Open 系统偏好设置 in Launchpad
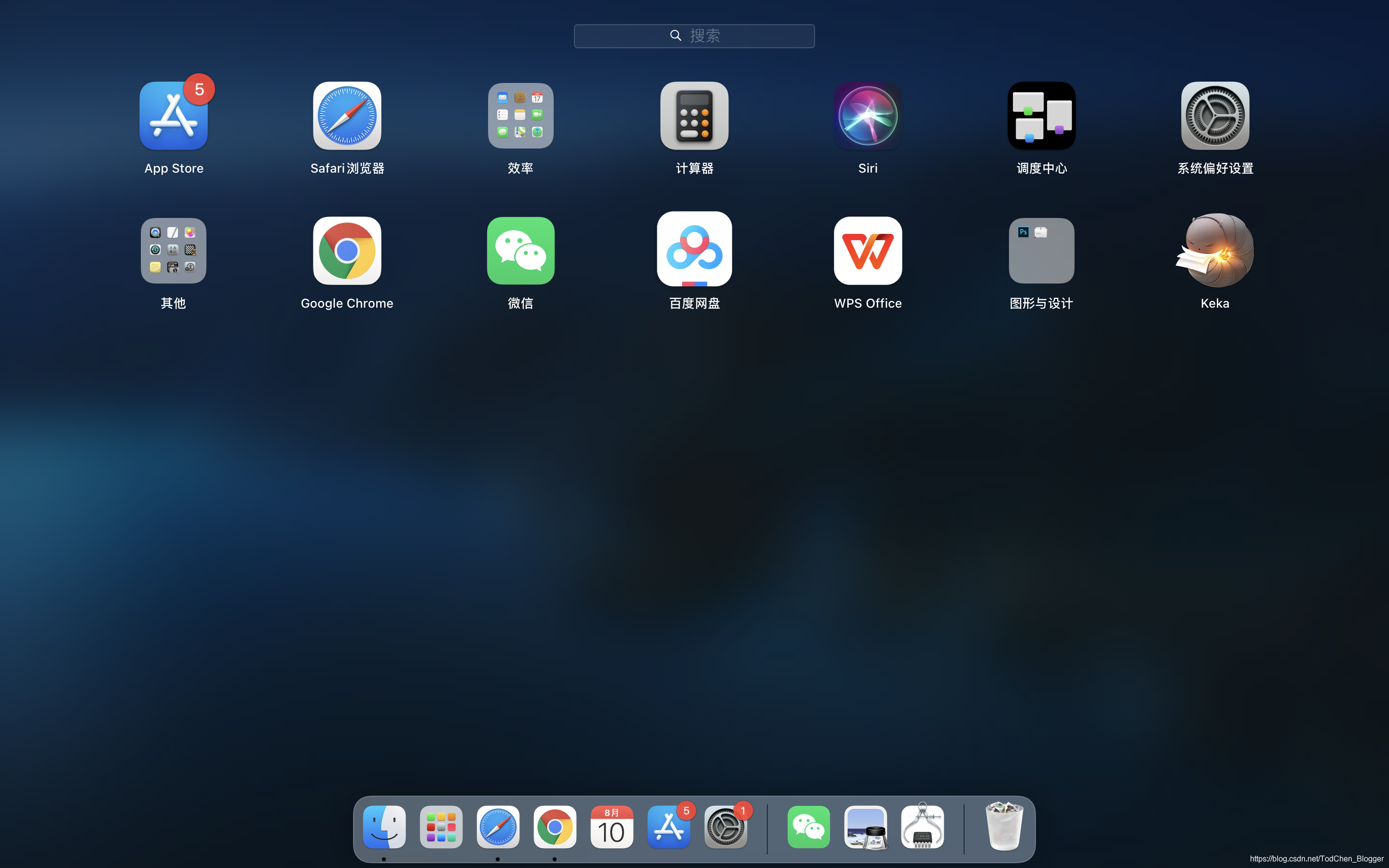 (1214, 116)
